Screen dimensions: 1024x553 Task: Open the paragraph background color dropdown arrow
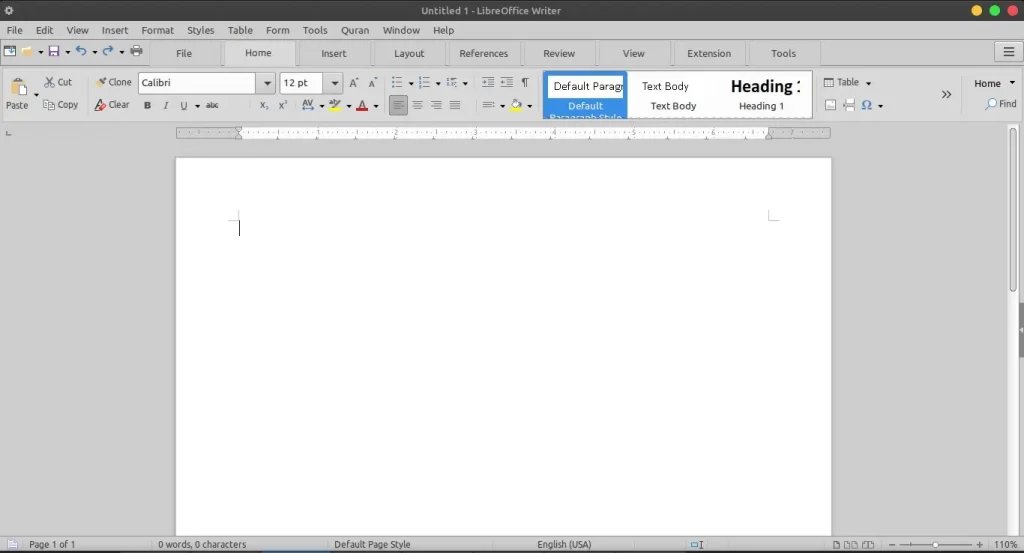(530, 106)
